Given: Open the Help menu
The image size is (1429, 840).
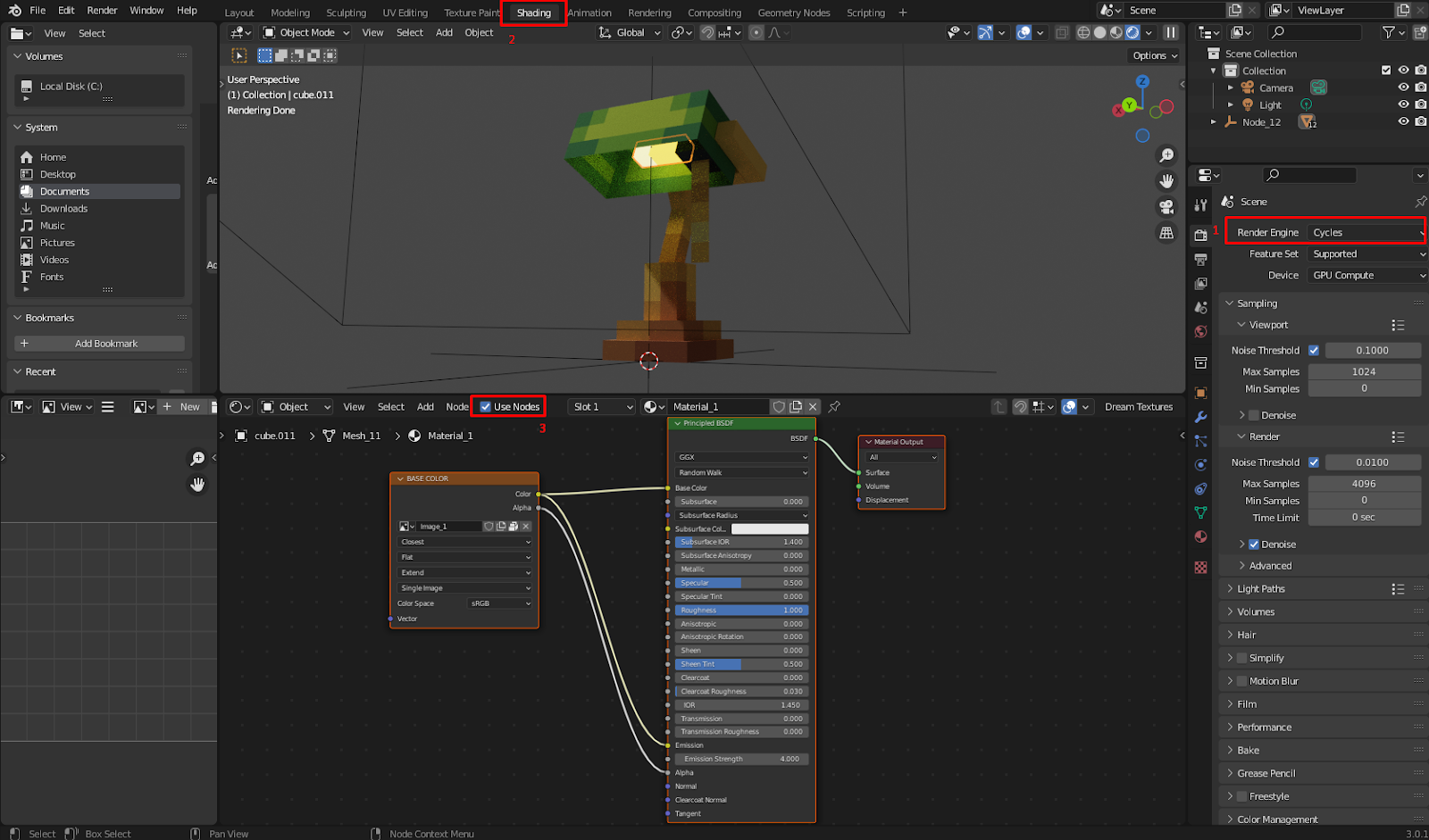Looking at the screenshot, I should (x=187, y=11).
